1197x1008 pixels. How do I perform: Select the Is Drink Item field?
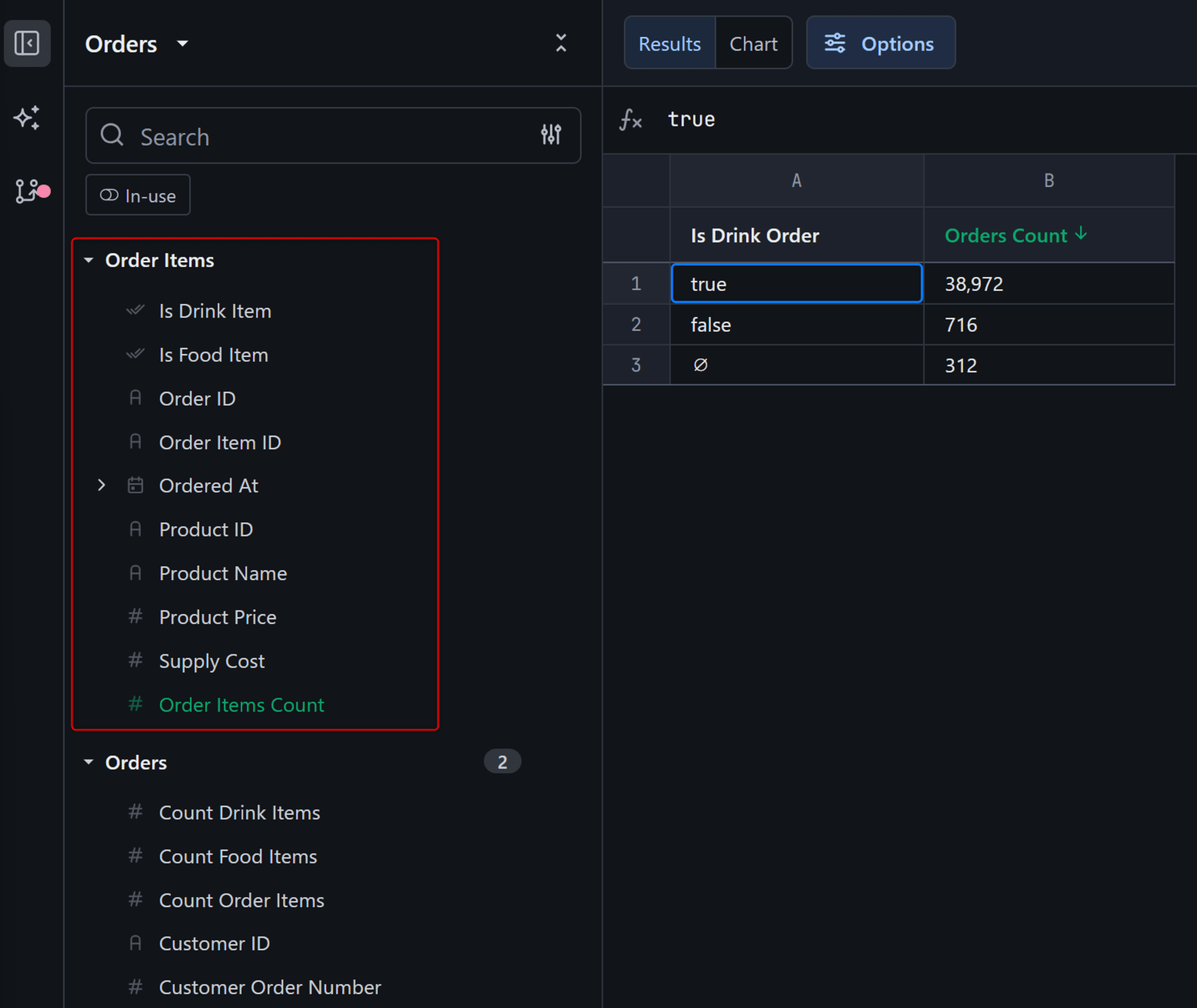tap(215, 311)
